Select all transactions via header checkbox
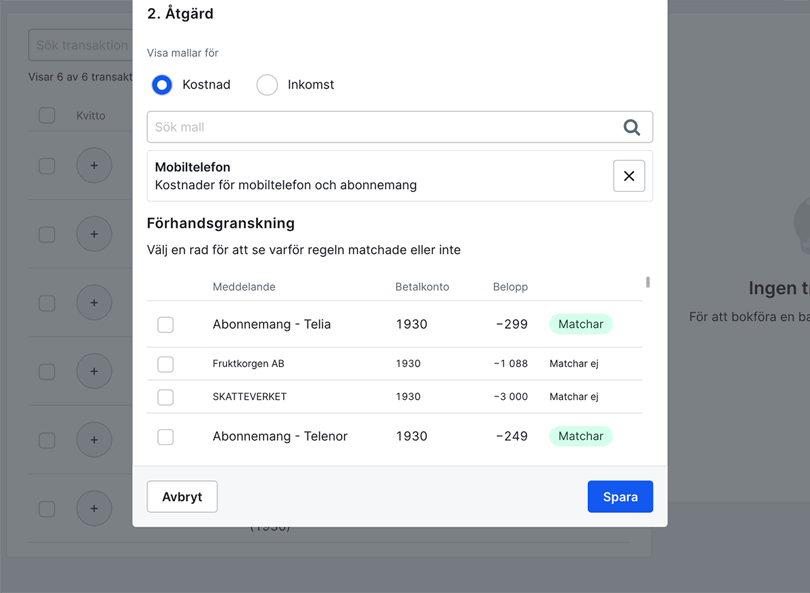 pyautogui.click(x=46, y=115)
